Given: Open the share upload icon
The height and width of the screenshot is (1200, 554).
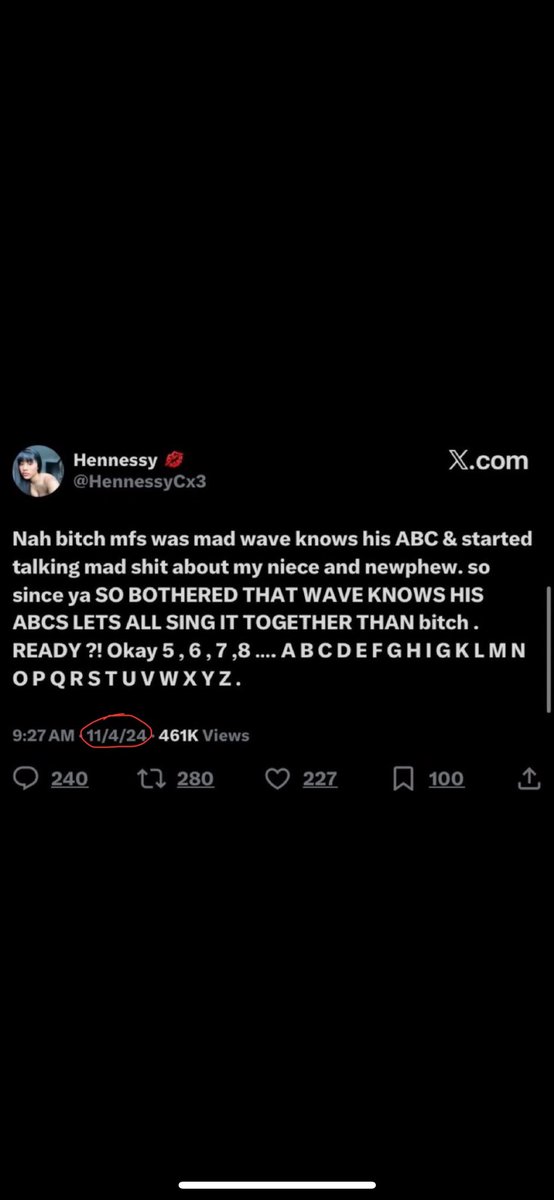Looking at the screenshot, I should [529, 778].
